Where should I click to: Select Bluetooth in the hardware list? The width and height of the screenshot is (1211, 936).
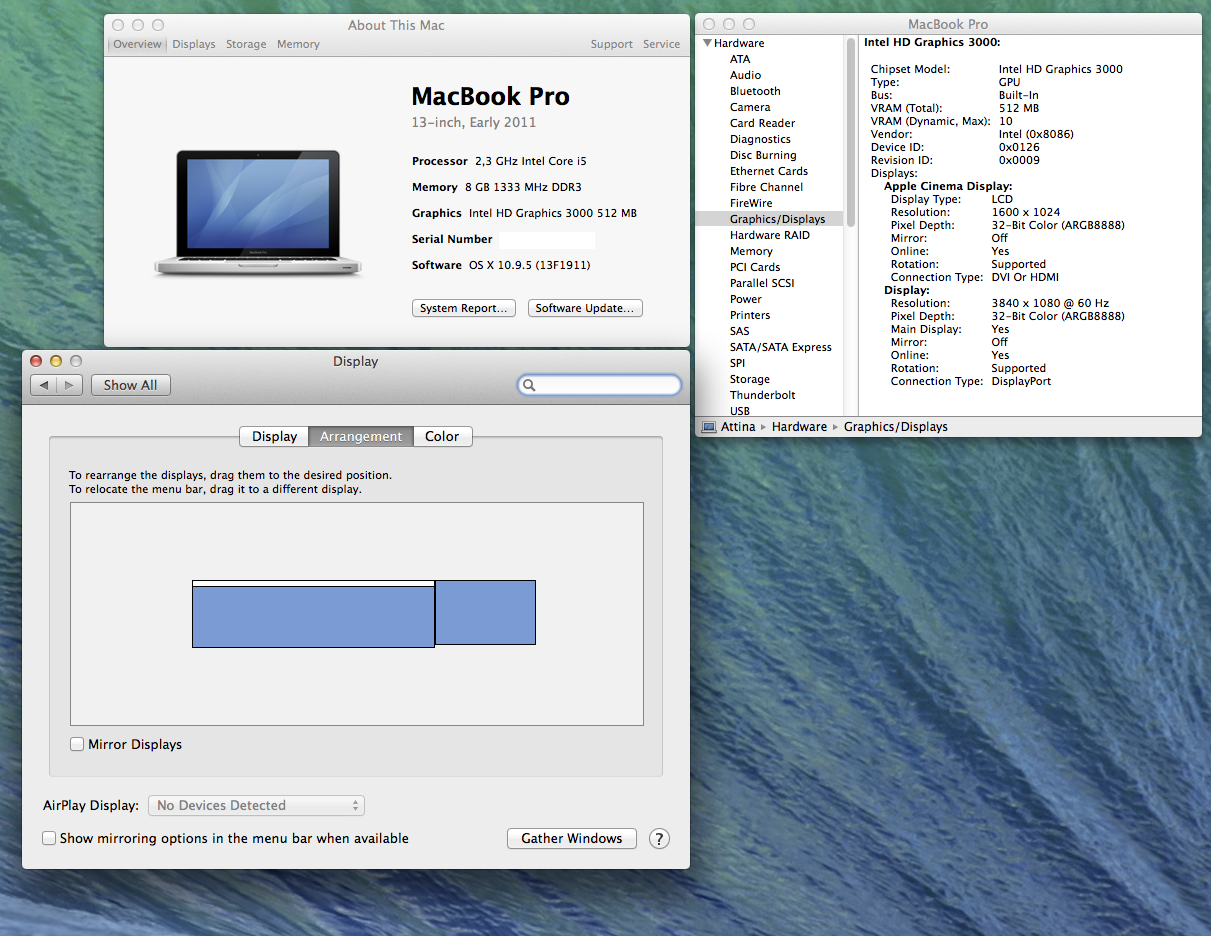755,91
